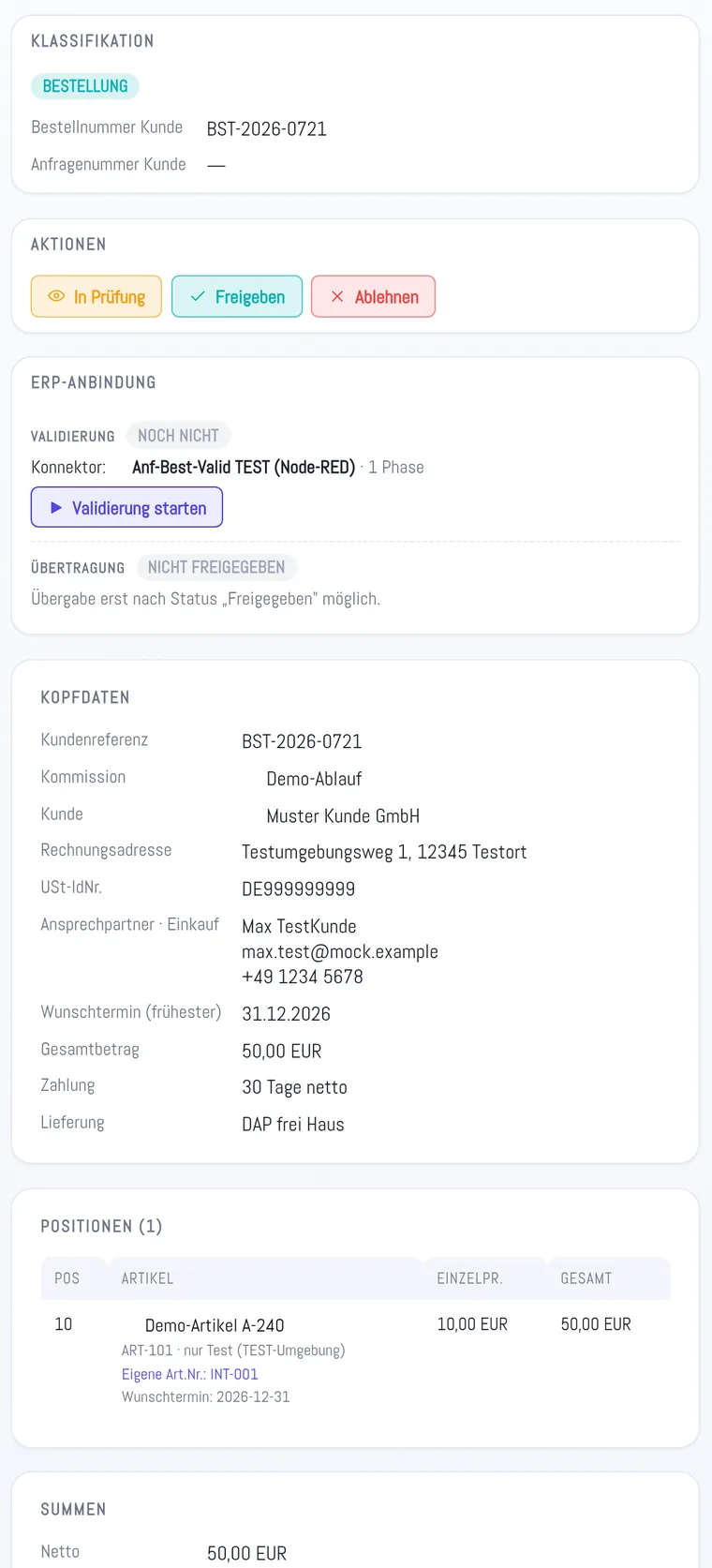Click customer order number BST-2026-0721
712x1568 pixels.
click(267, 128)
